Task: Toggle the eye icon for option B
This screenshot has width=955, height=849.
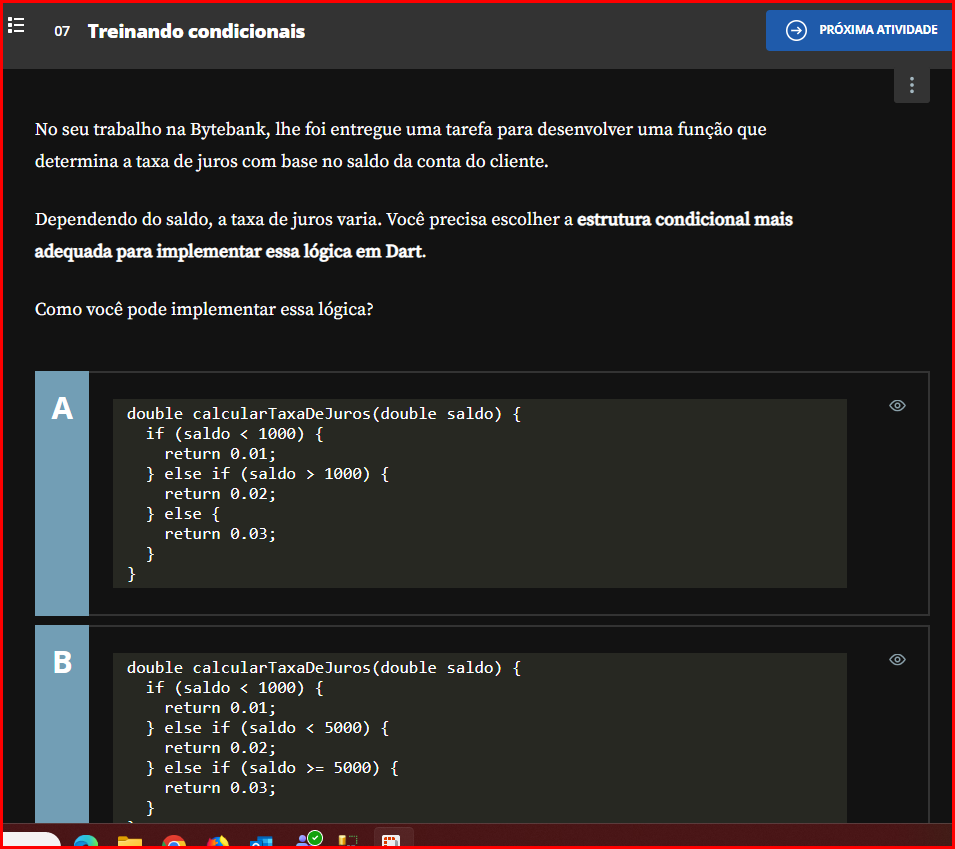Action: click(x=897, y=660)
